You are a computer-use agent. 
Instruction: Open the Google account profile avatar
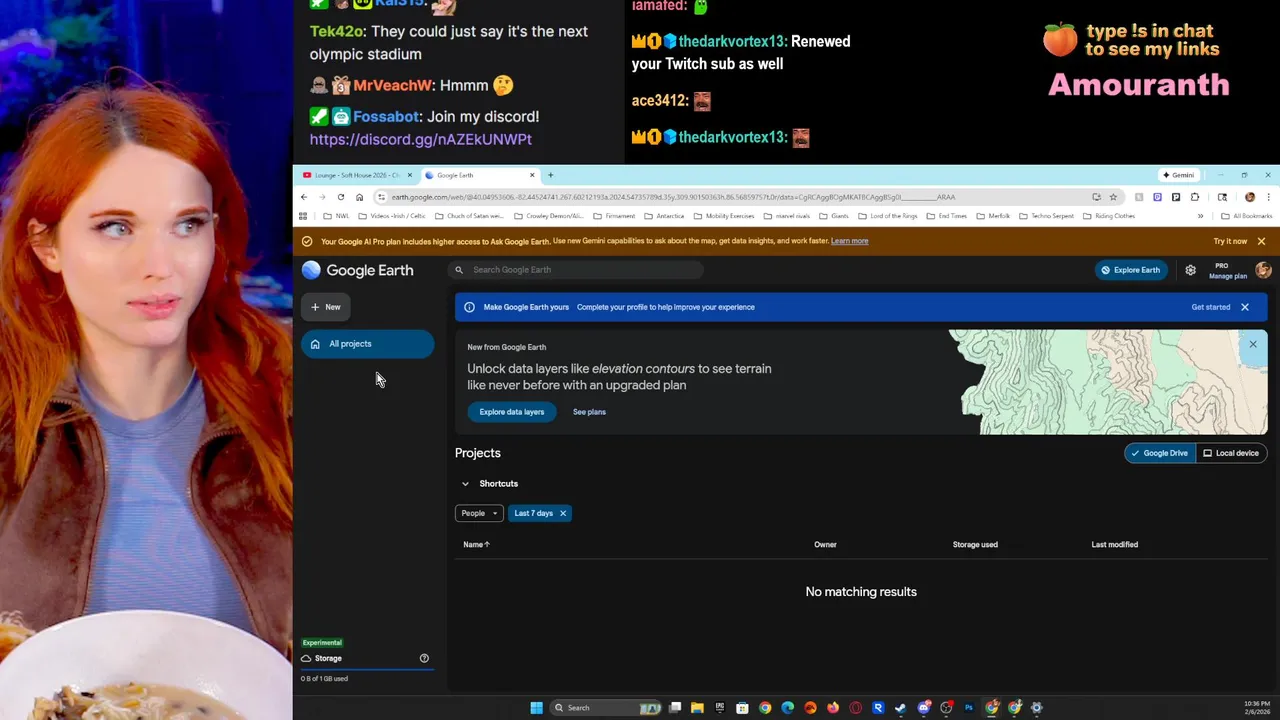click(1263, 270)
